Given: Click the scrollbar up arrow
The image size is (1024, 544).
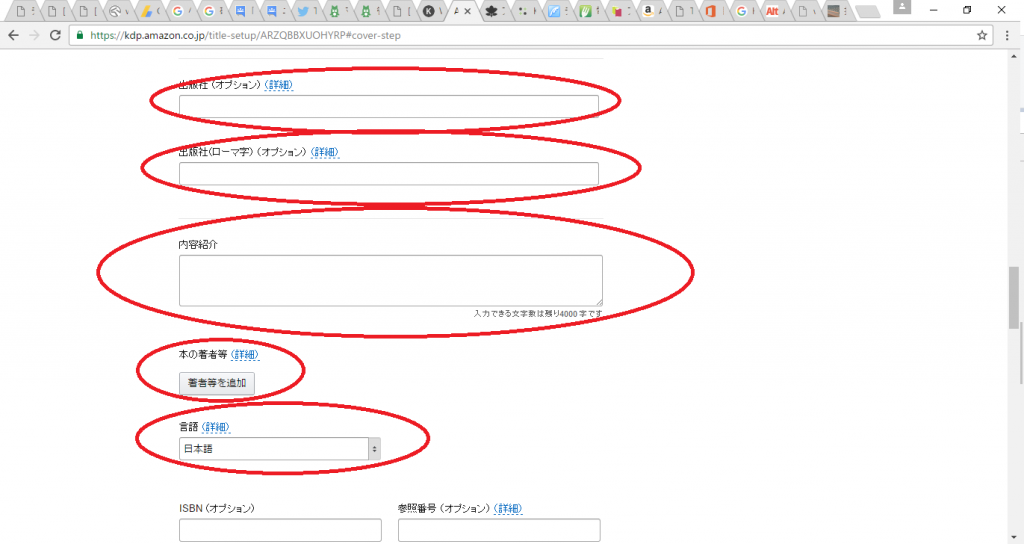Looking at the screenshot, I should point(1014,56).
